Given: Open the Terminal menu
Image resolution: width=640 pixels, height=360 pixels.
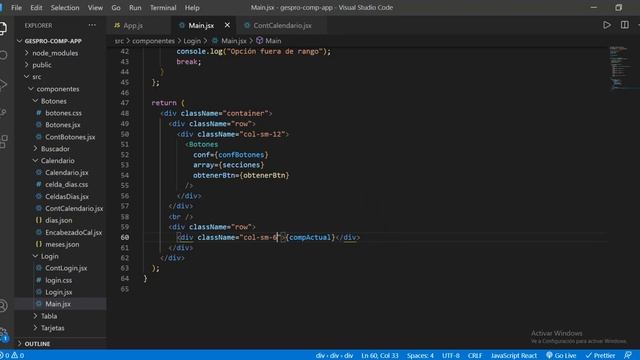Looking at the screenshot, I should (163, 8).
